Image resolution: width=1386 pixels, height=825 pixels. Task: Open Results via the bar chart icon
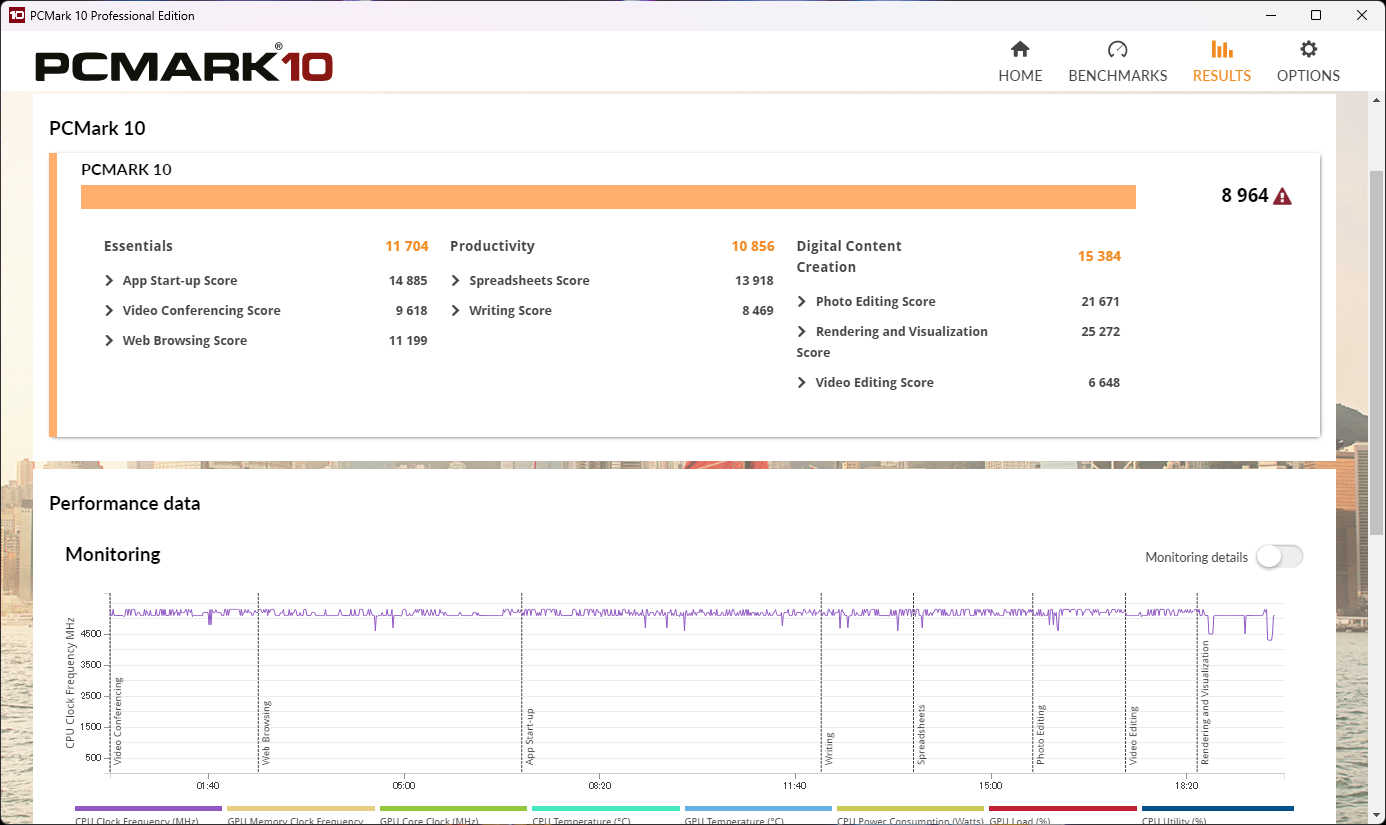1221,50
